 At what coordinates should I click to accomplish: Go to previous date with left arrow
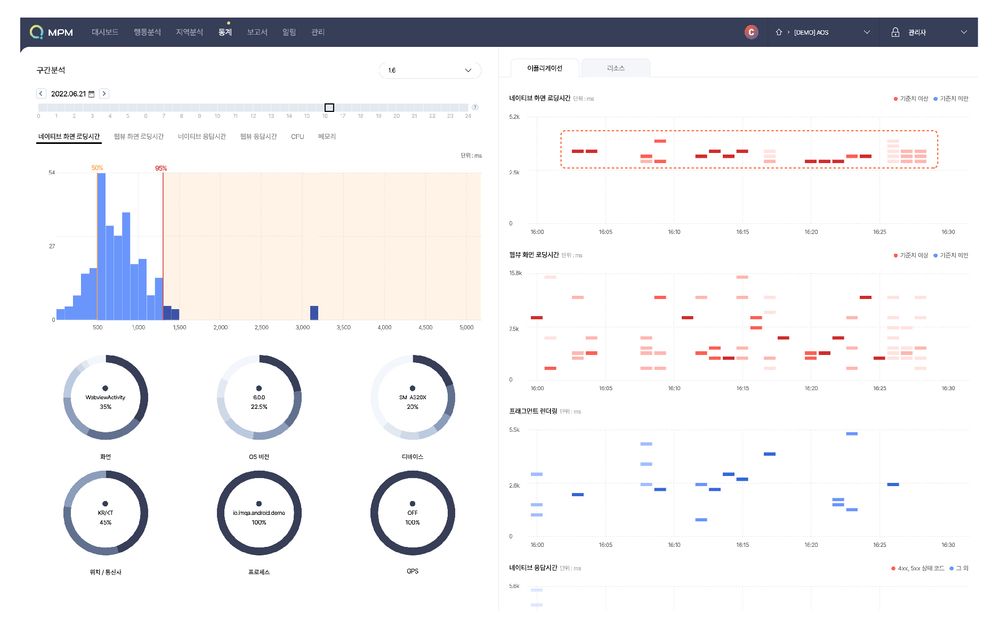(x=41, y=93)
